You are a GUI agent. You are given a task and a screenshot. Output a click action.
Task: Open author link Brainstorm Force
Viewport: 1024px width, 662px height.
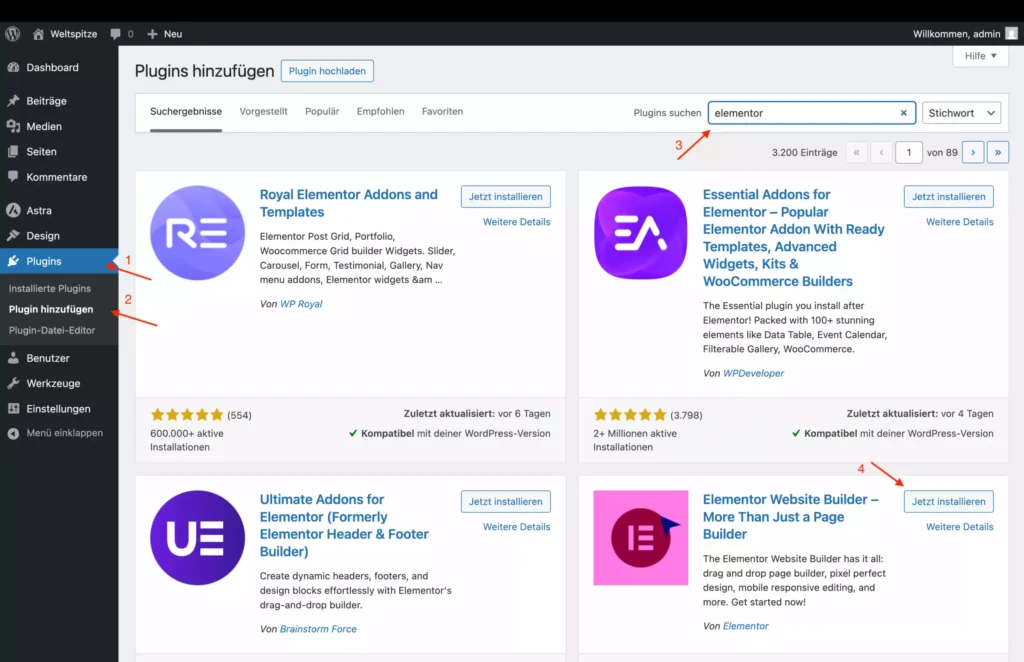point(318,629)
